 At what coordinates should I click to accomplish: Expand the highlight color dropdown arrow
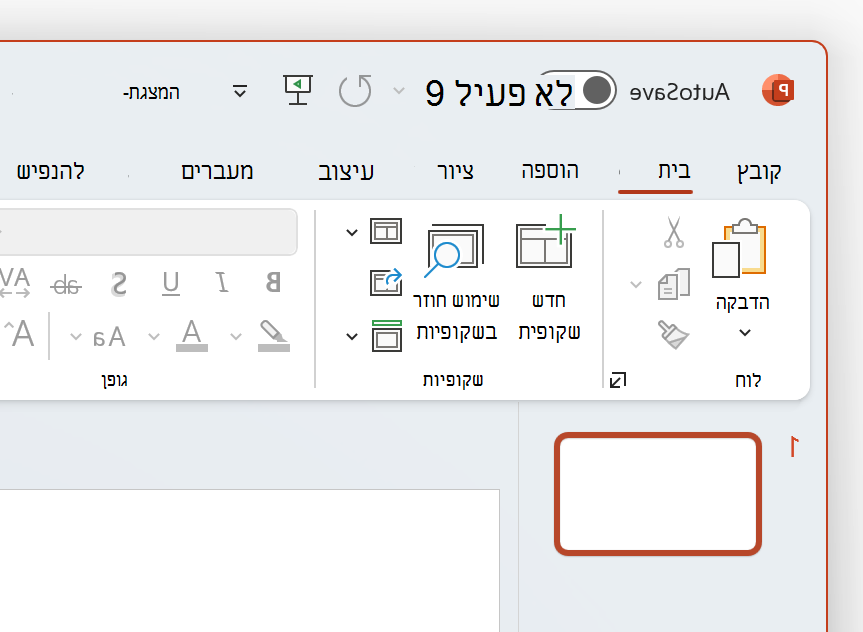[236, 336]
